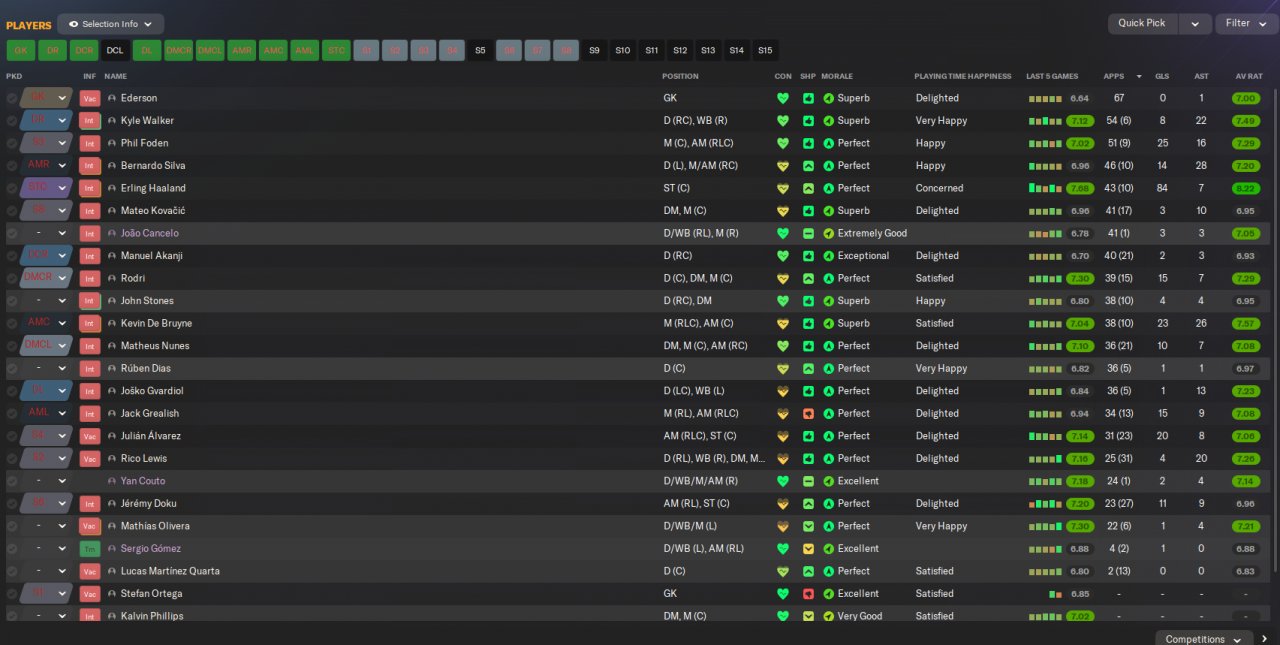Screen dimensions: 1280x645
Task: Toggle the picked checkbox for João Cancelo
Action: [12, 233]
